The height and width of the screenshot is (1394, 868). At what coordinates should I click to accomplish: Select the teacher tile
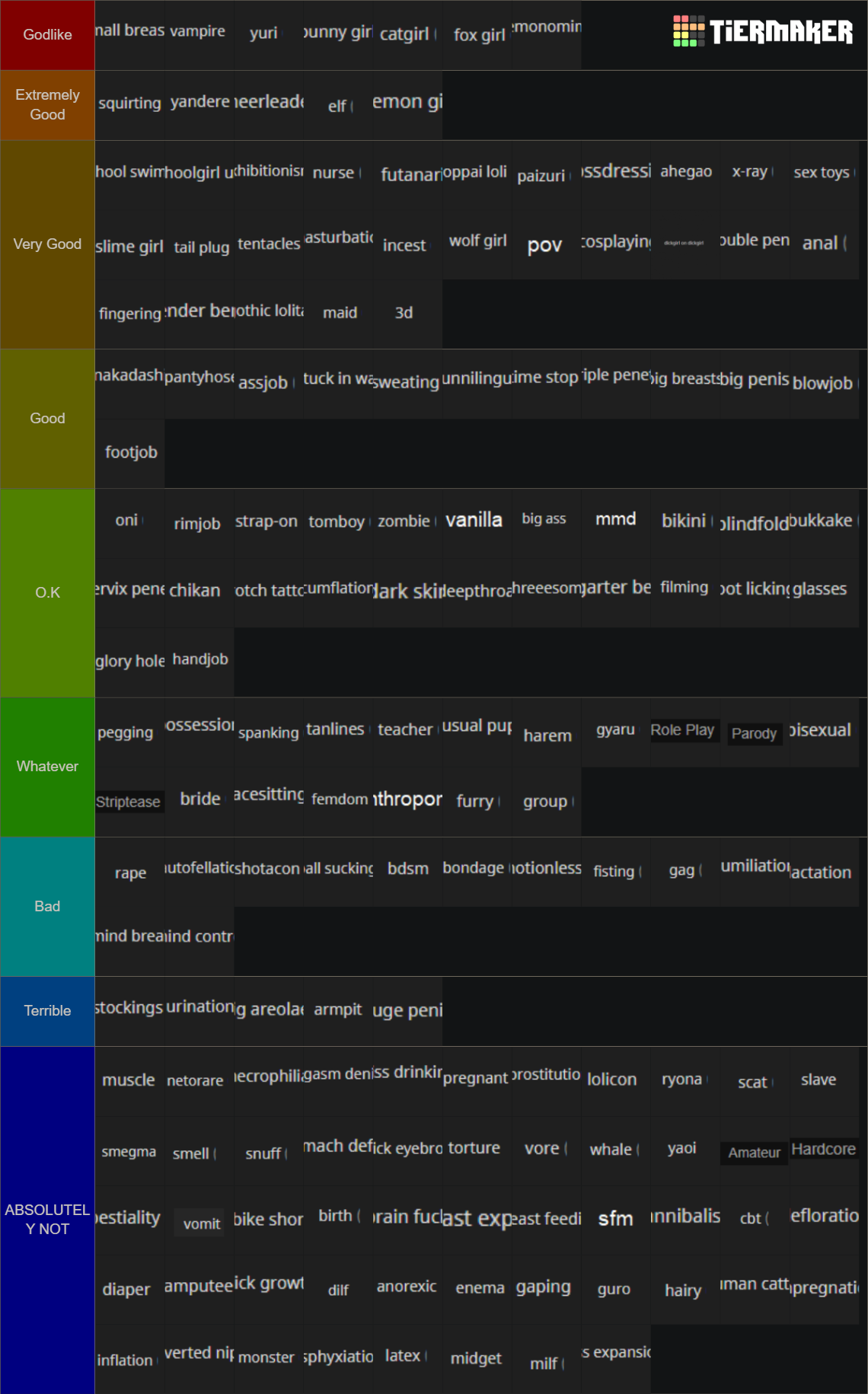pyautogui.click(x=407, y=732)
